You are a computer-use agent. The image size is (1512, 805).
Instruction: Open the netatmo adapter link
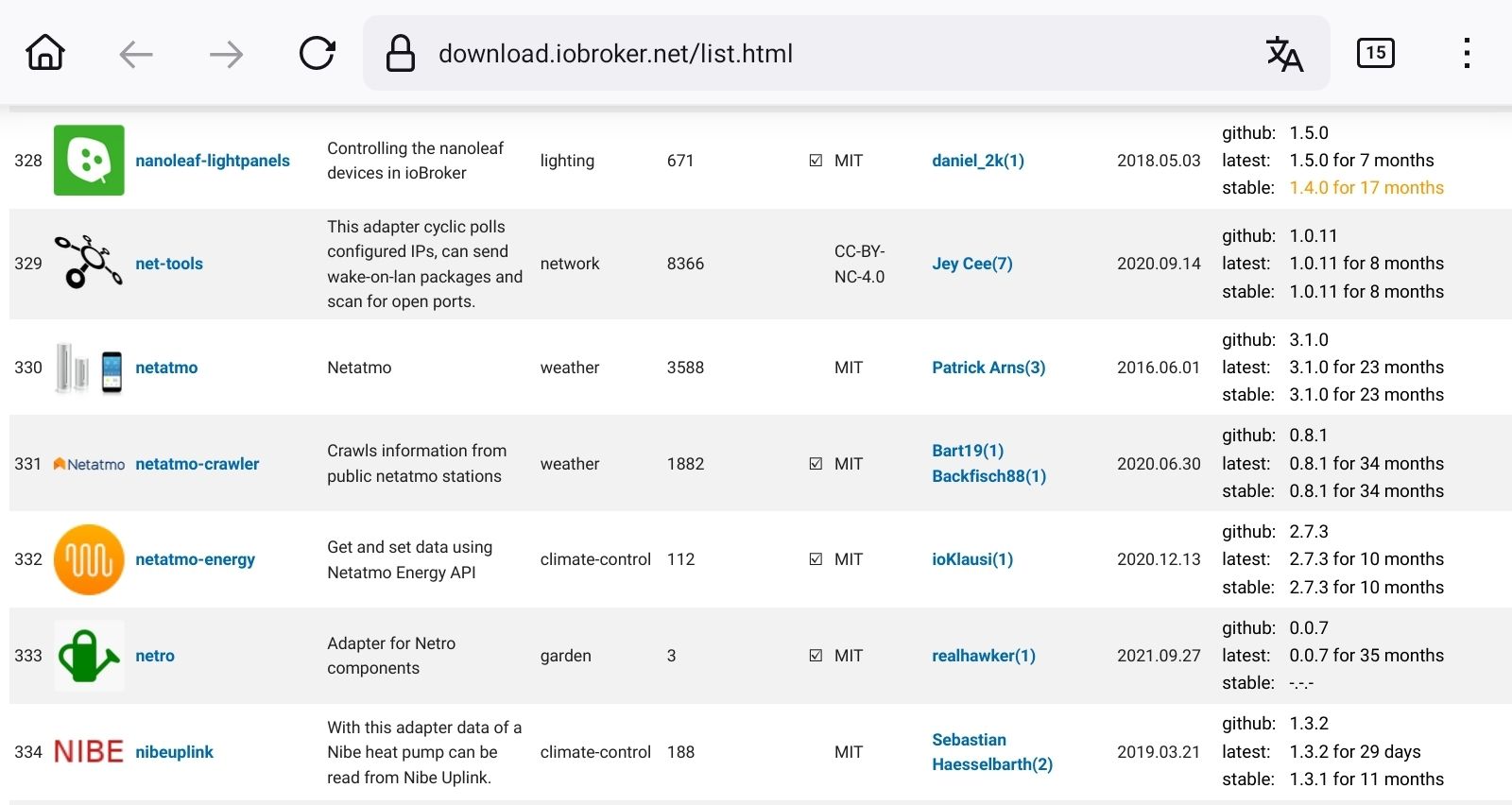coord(166,368)
